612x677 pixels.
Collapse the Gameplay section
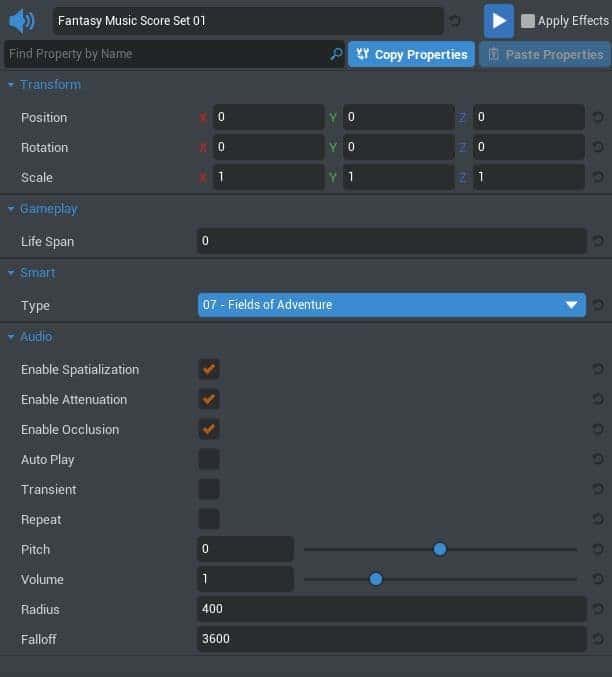11,209
